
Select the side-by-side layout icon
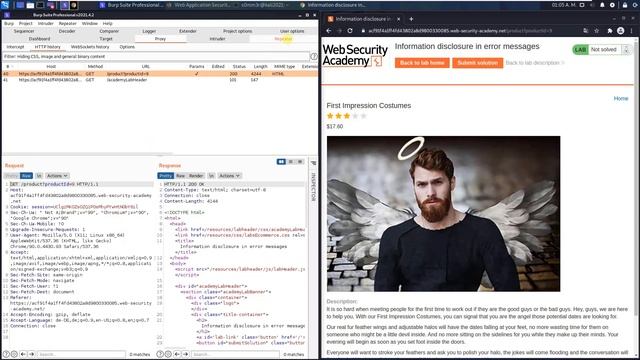[x=281, y=162]
